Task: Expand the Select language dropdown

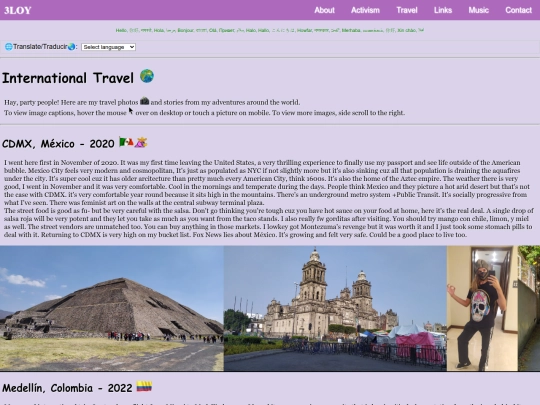Action: coord(108,47)
